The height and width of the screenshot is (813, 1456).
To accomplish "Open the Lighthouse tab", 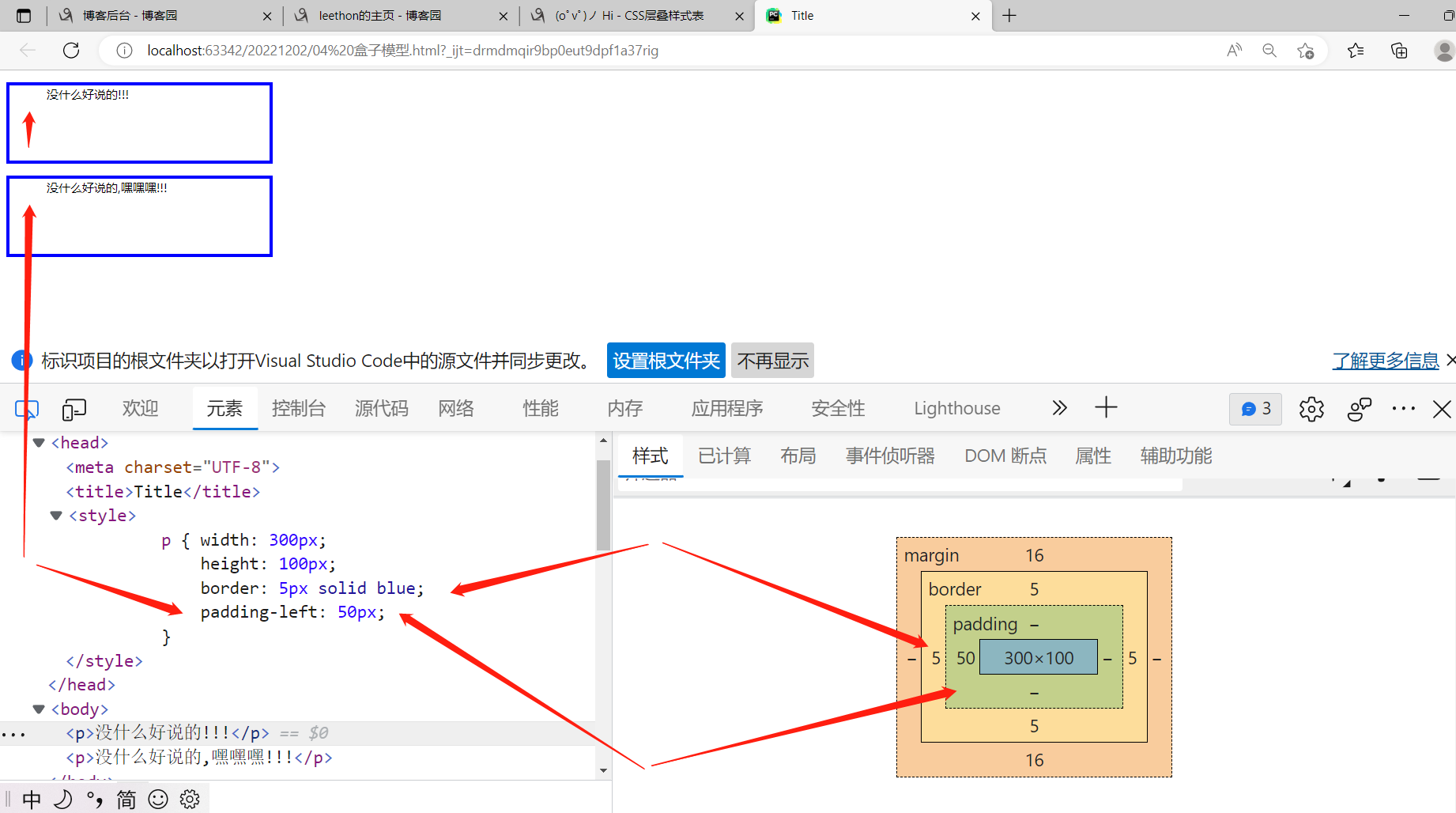I will pos(957,408).
